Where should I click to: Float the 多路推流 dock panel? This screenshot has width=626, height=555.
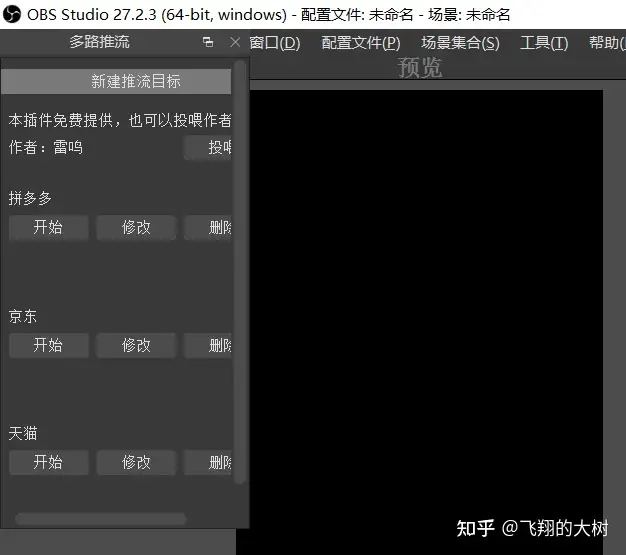208,42
